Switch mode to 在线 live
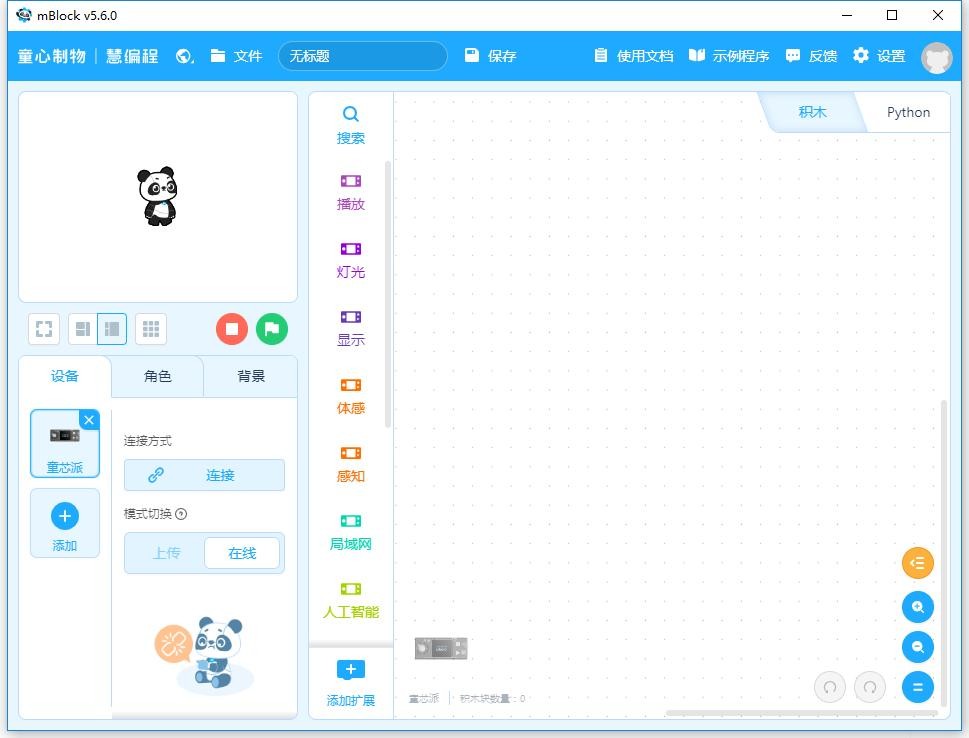The width and height of the screenshot is (969, 738). (242, 553)
